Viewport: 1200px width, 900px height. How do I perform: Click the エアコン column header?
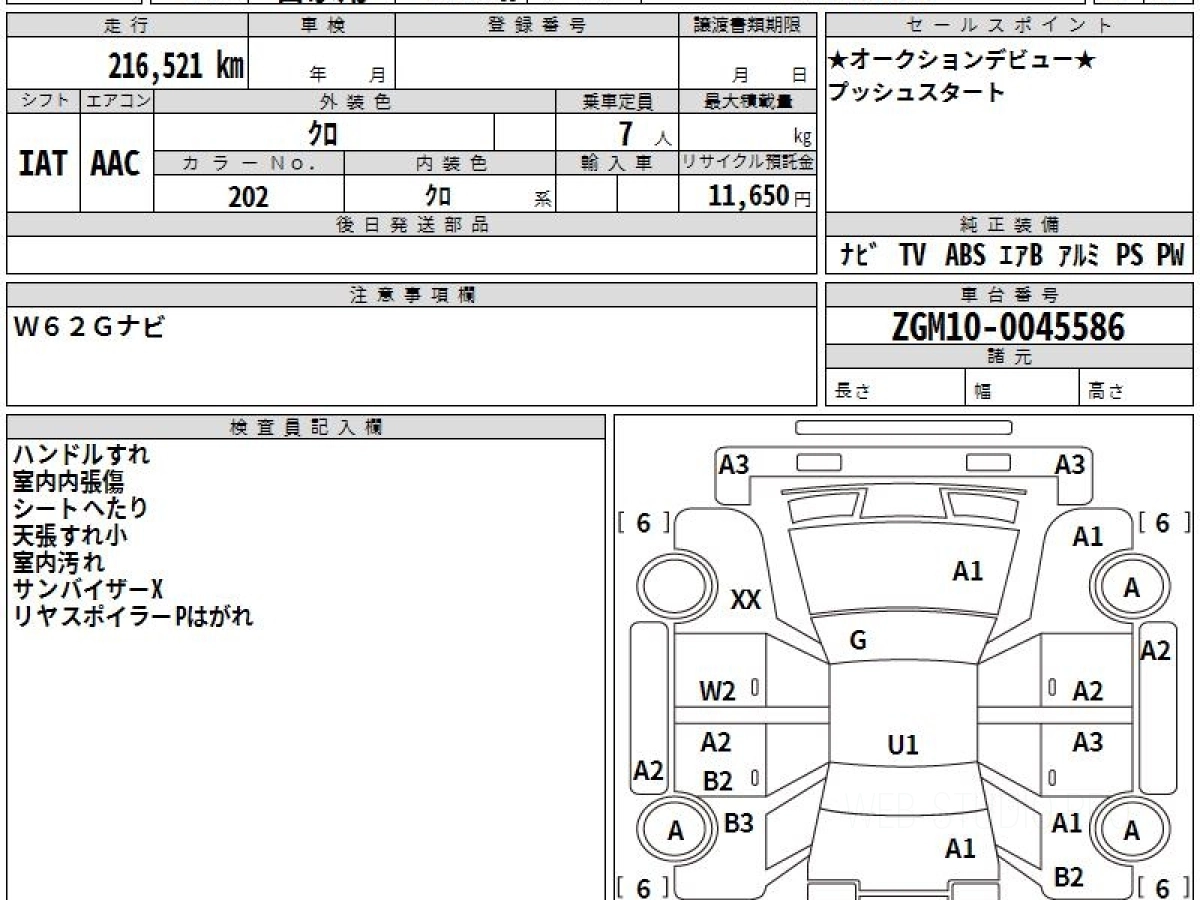117,101
